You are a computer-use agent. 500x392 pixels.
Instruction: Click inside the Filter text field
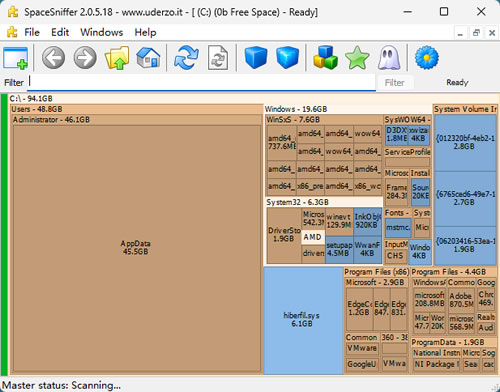point(201,82)
